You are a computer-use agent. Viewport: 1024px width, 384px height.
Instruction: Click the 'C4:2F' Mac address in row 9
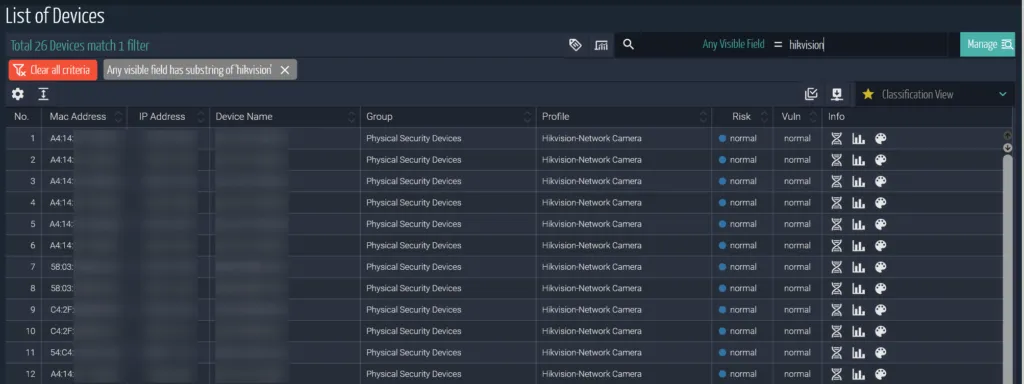(x=61, y=310)
